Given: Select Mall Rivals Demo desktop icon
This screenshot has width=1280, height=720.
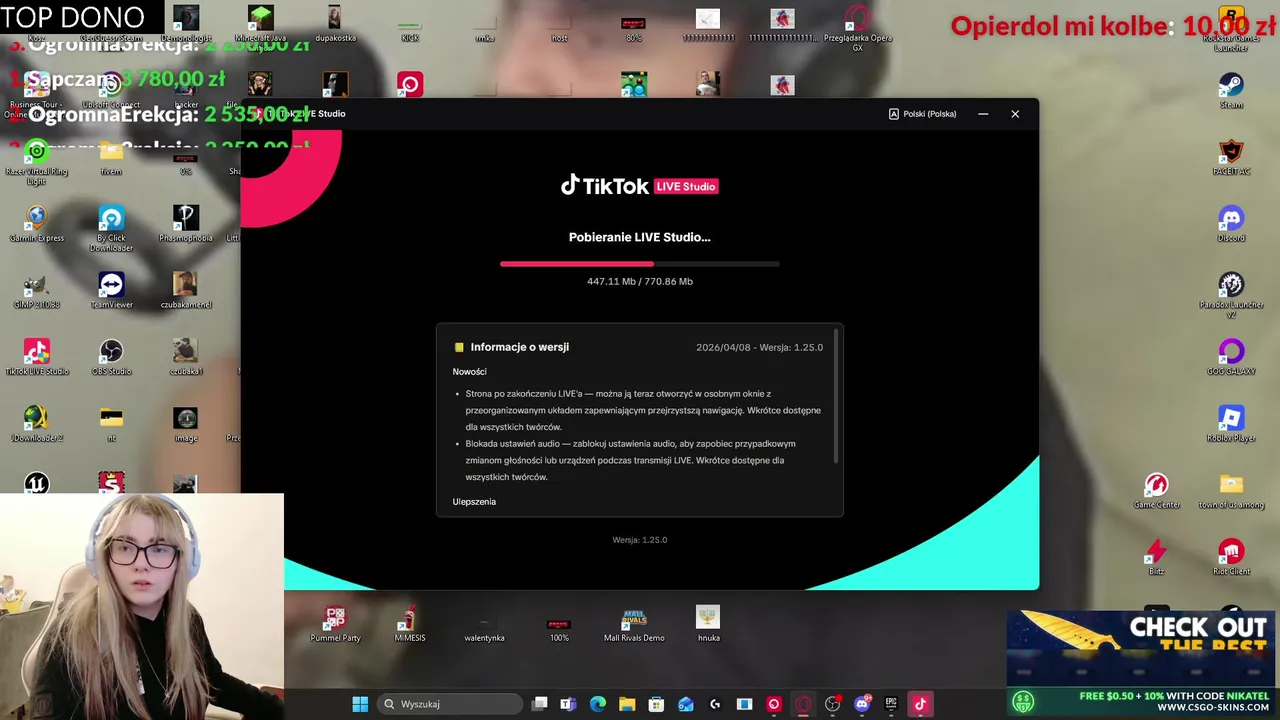Looking at the screenshot, I should 633,624.
